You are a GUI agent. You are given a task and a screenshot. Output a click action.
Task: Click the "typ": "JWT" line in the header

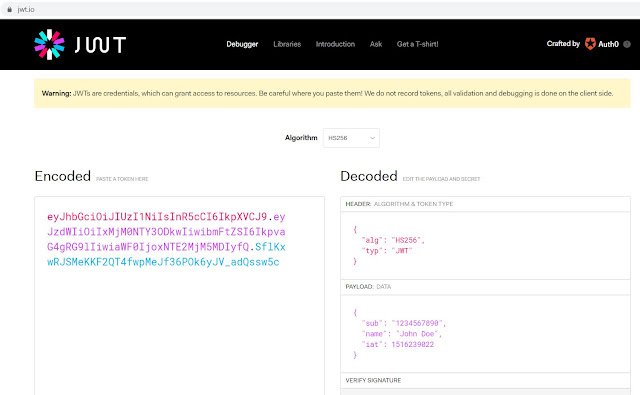(387, 251)
